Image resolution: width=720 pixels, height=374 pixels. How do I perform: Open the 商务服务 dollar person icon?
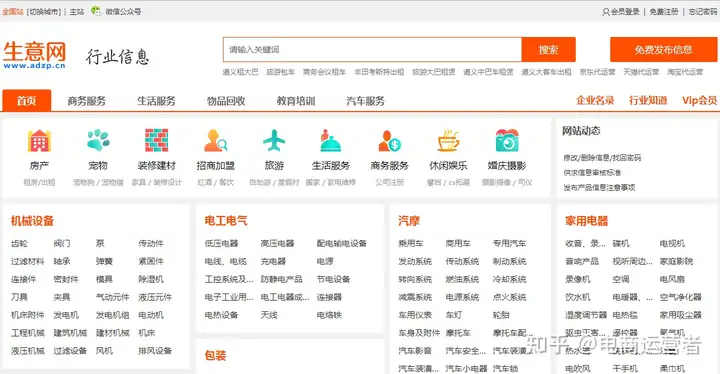[389, 140]
